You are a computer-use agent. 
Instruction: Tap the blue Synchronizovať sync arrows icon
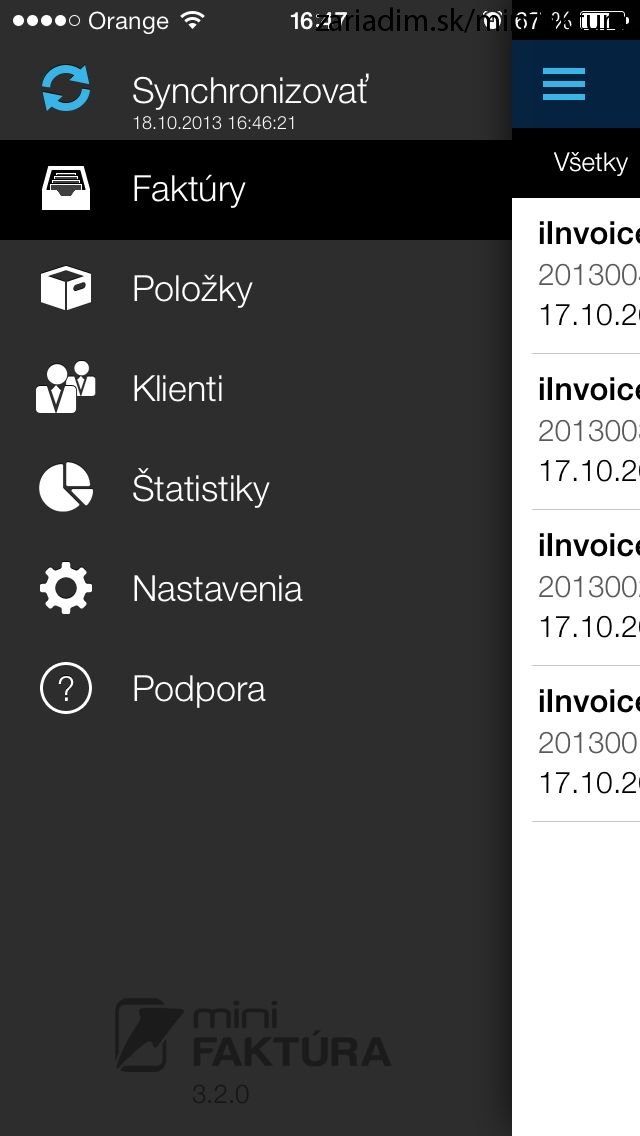pyautogui.click(x=66, y=88)
